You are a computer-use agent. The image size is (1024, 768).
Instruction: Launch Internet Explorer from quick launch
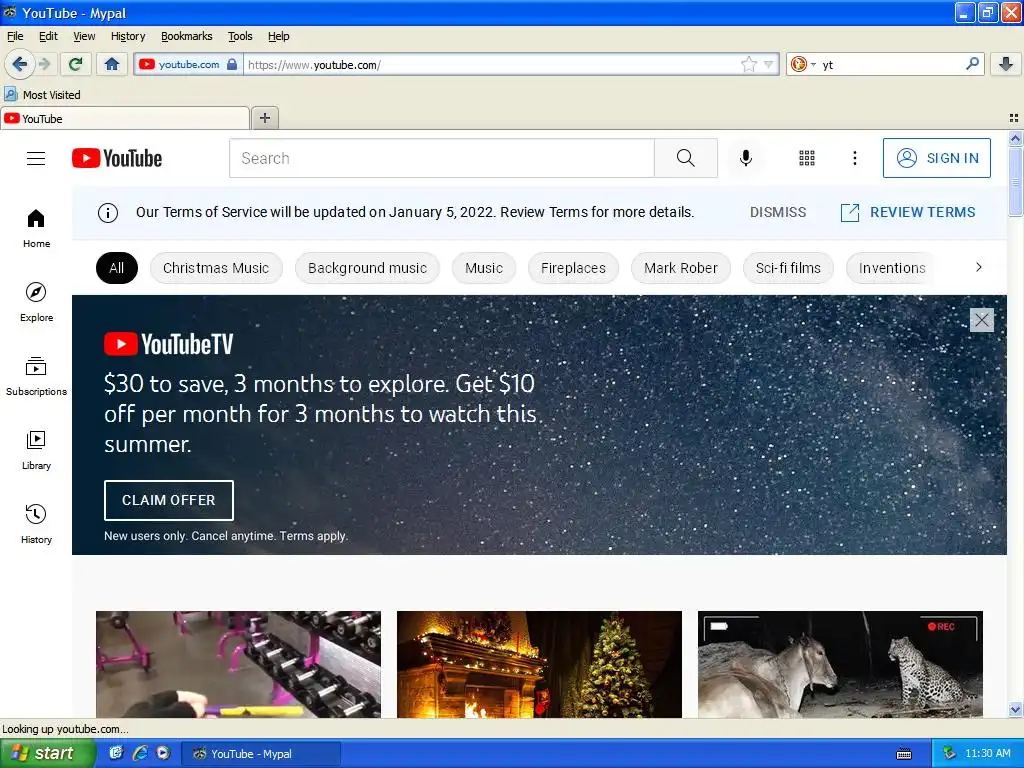tap(140, 753)
